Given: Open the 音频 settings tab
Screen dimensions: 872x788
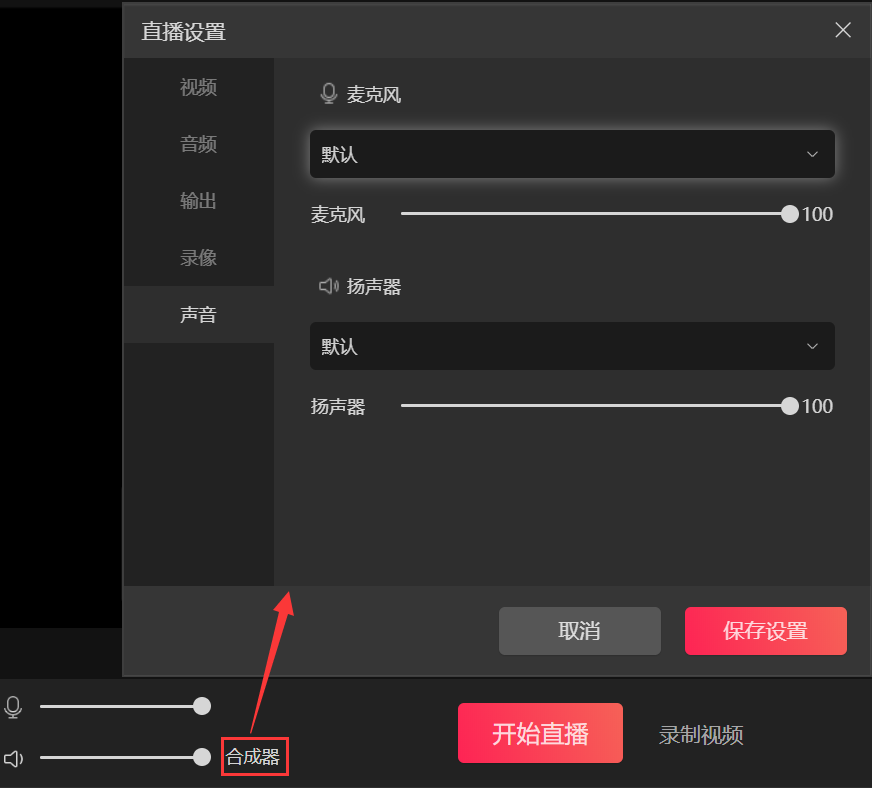Looking at the screenshot, I should coord(199,144).
